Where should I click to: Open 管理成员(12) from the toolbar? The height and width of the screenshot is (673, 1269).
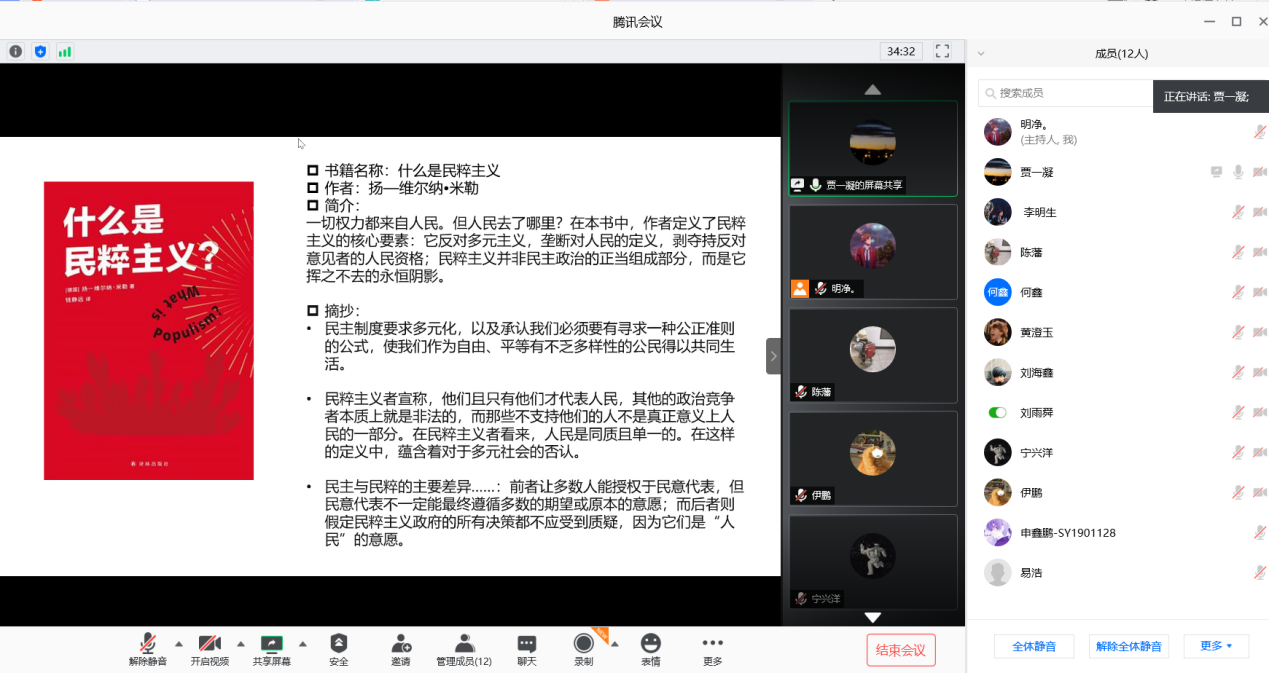pos(464,649)
